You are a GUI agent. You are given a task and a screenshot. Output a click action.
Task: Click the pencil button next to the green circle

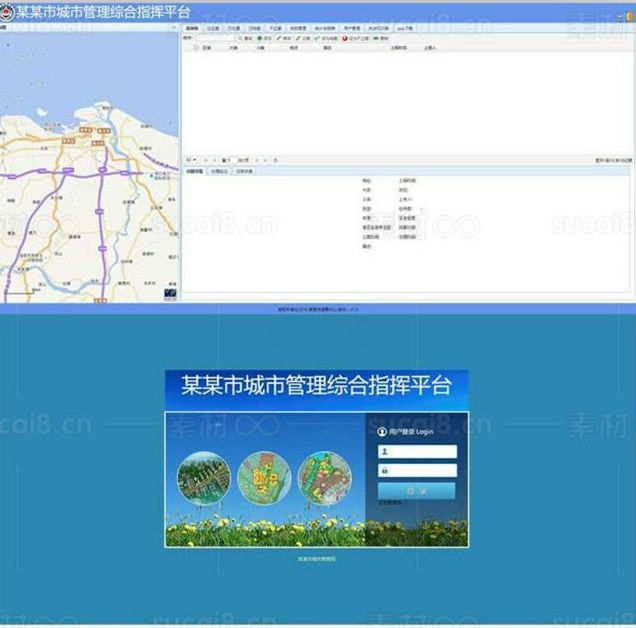click(x=284, y=38)
